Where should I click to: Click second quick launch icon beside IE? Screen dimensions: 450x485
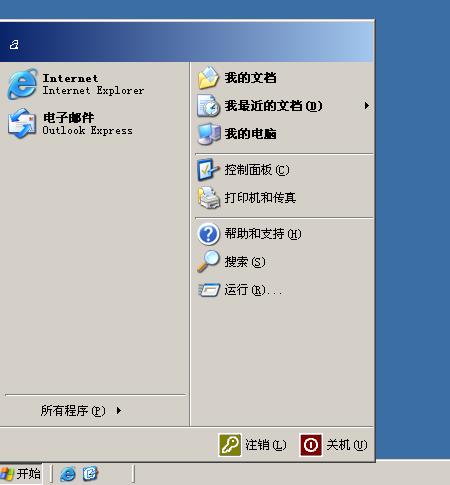point(90,474)
